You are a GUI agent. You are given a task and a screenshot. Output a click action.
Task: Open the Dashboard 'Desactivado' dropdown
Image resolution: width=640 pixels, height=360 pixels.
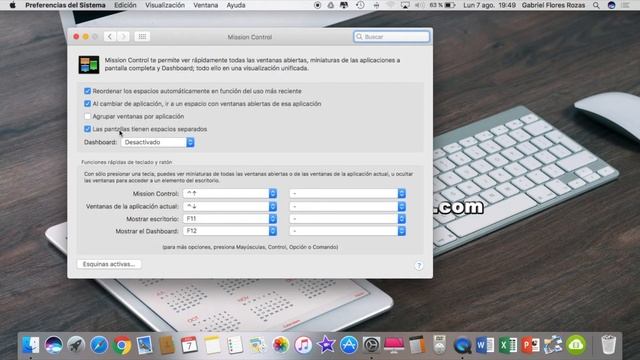pos(158,142)
